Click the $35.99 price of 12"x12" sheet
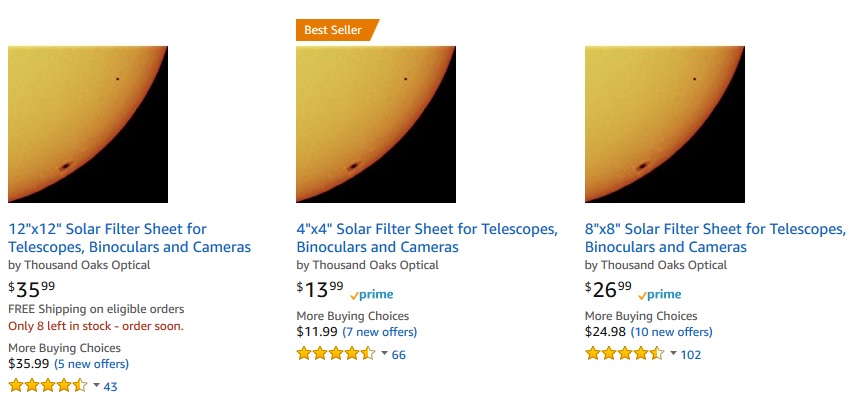Image resolution: width=853 pixels, height=399 pixels. 32,289
